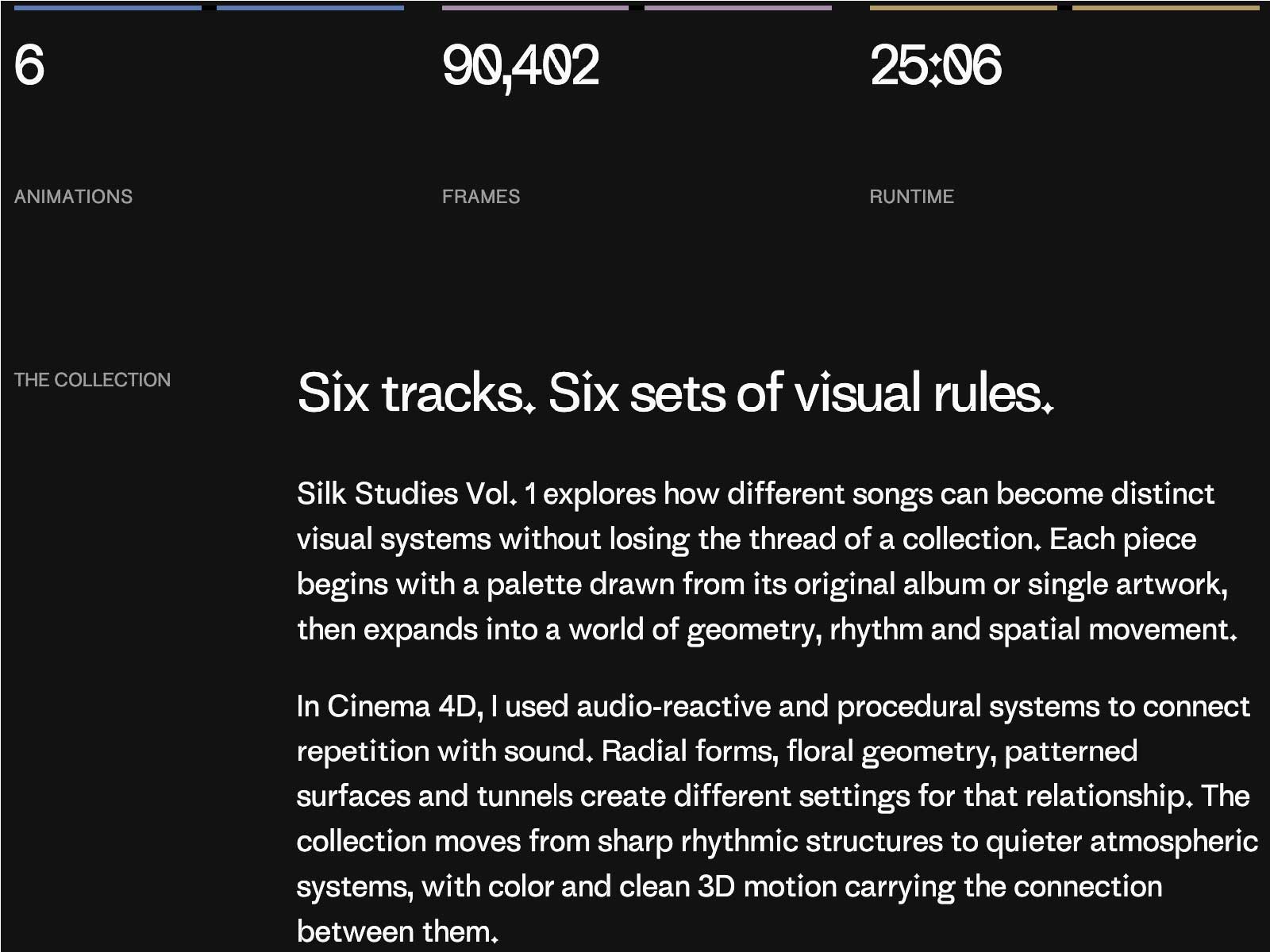This screenshot has width=1270, height=952.
Task: Click the closing words between them
Action: (x=398, y=931)
